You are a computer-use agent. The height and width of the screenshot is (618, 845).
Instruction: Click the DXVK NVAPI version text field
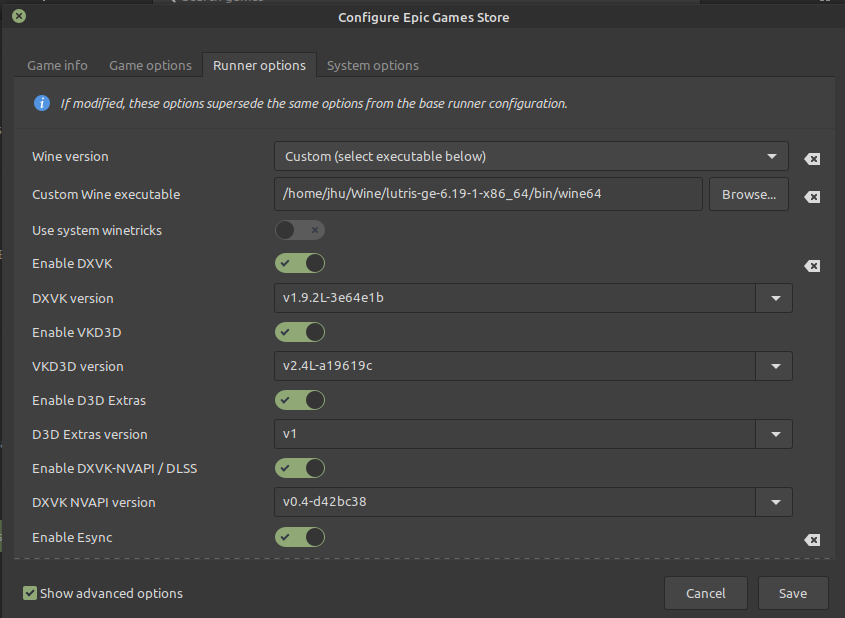(x=515, y=502)
